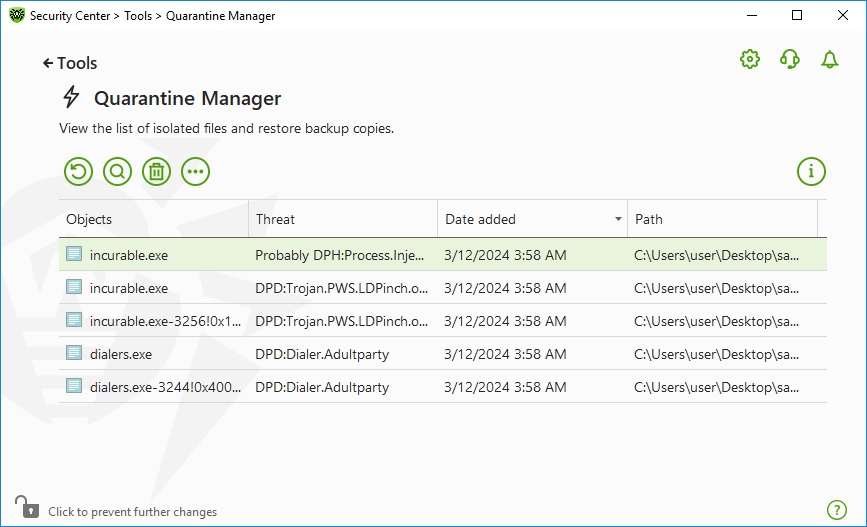Open the Support headset icon
867x527 pixels.
[790, 59]
